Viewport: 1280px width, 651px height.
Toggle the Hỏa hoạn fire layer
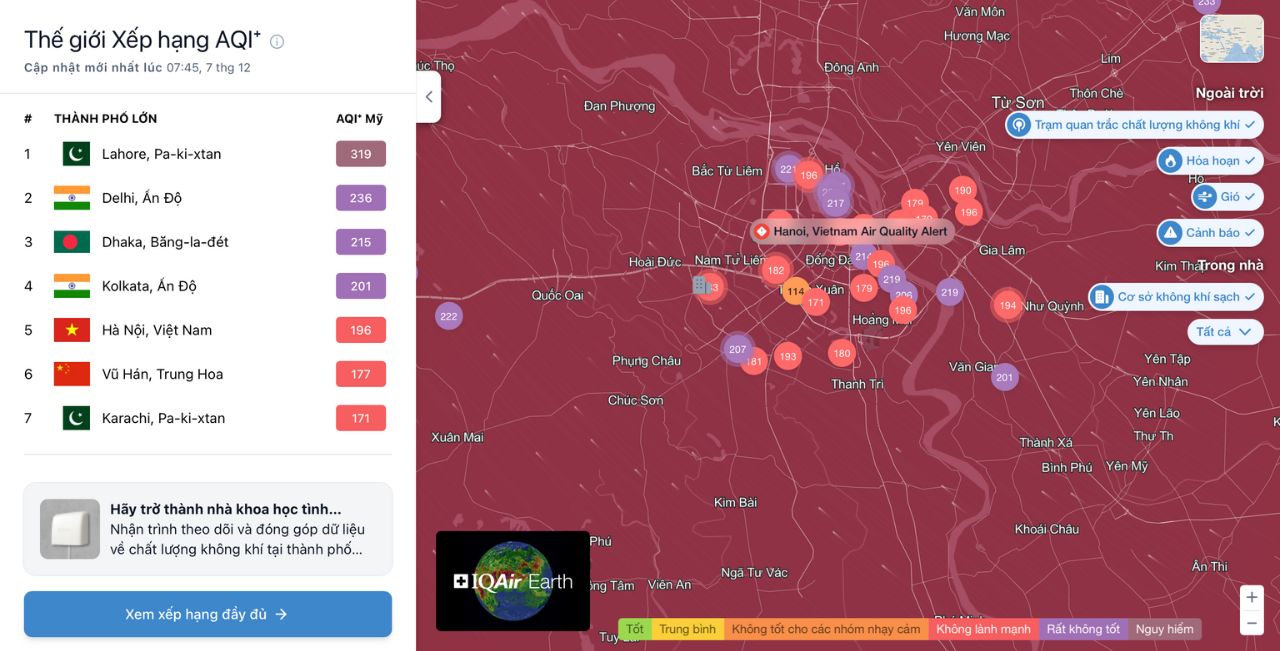coord(1210,161)
